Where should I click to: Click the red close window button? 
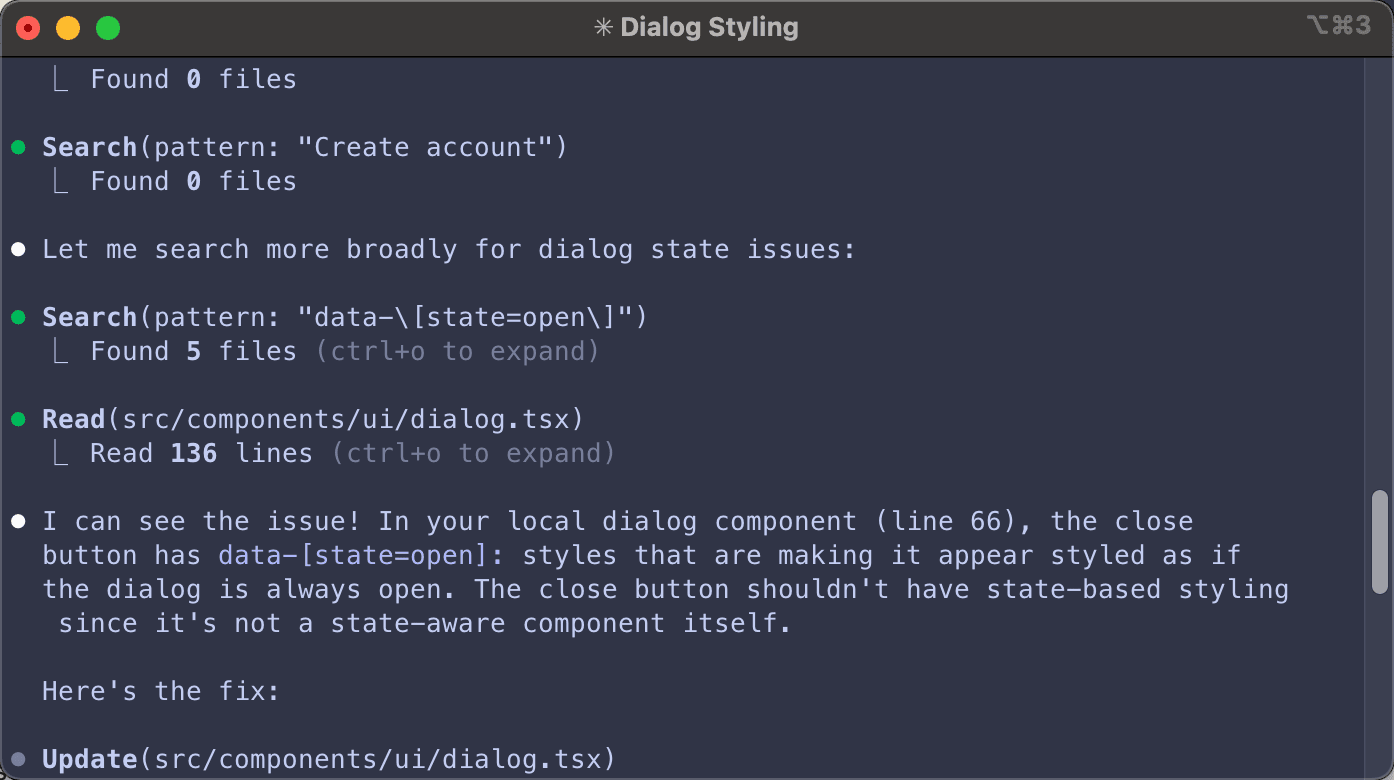point(28,28)
